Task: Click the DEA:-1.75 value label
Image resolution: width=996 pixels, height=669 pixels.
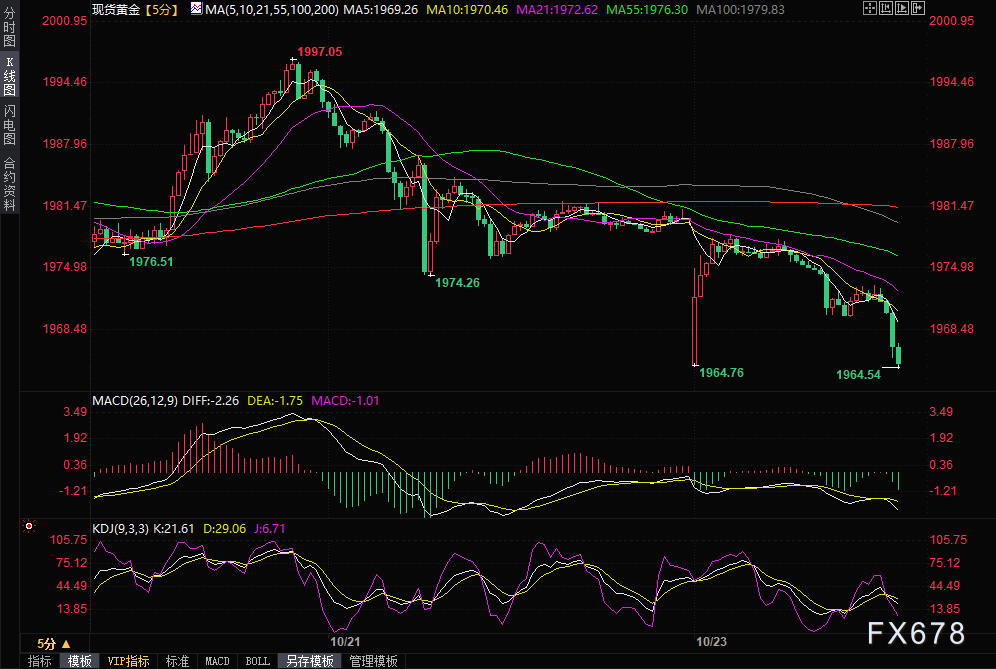Action: [275, 401]
